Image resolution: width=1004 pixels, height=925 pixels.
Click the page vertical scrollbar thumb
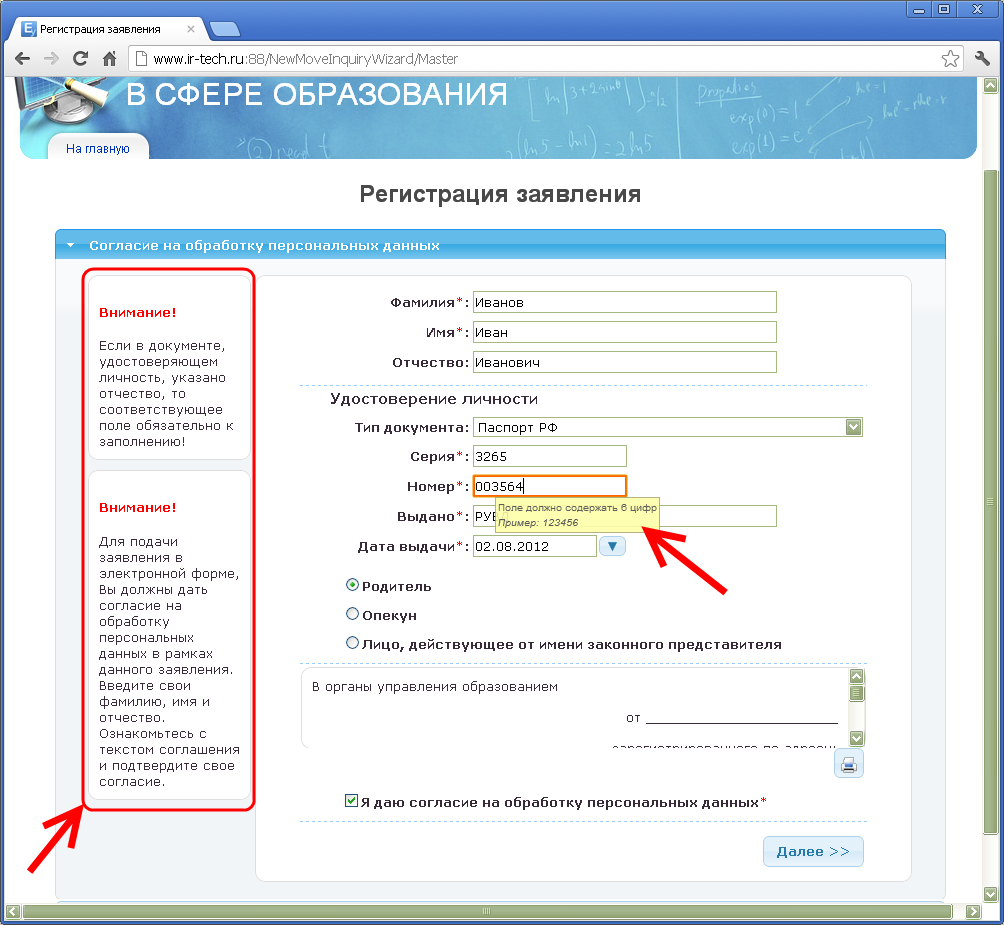pyautogui.click(x=990, y=503)
